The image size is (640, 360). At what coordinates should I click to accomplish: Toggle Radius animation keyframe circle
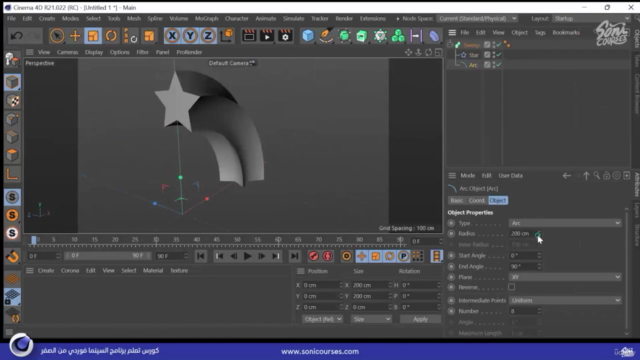[x=451, y=234]
